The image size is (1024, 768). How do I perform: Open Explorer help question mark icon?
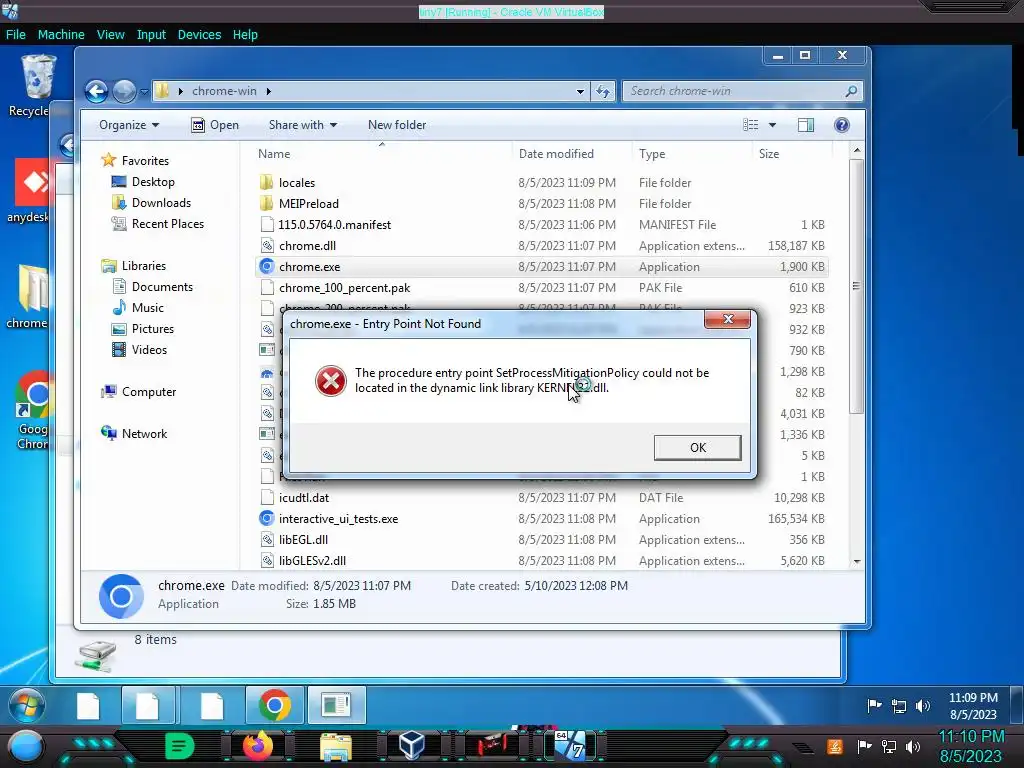(x=842, y=125)
